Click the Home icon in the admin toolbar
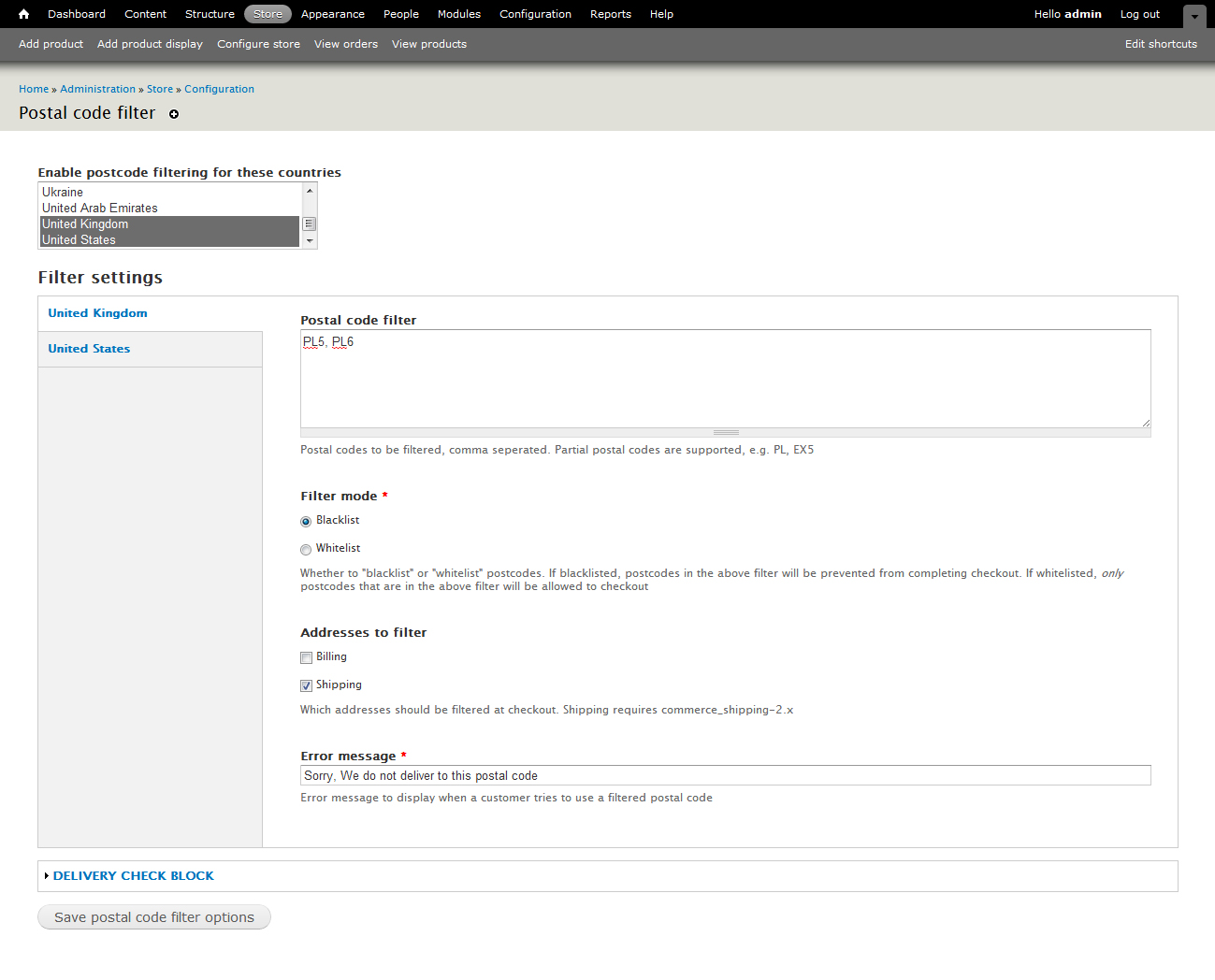The height and width of the screenshot is (980, 1215). click(22, 14)
